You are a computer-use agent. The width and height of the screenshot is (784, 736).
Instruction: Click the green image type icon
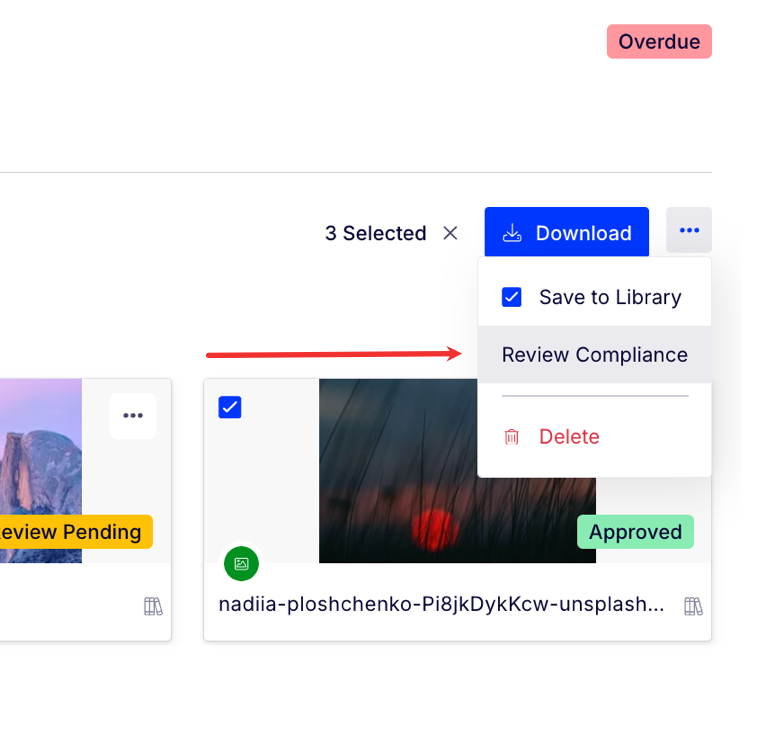coord(242,564)
